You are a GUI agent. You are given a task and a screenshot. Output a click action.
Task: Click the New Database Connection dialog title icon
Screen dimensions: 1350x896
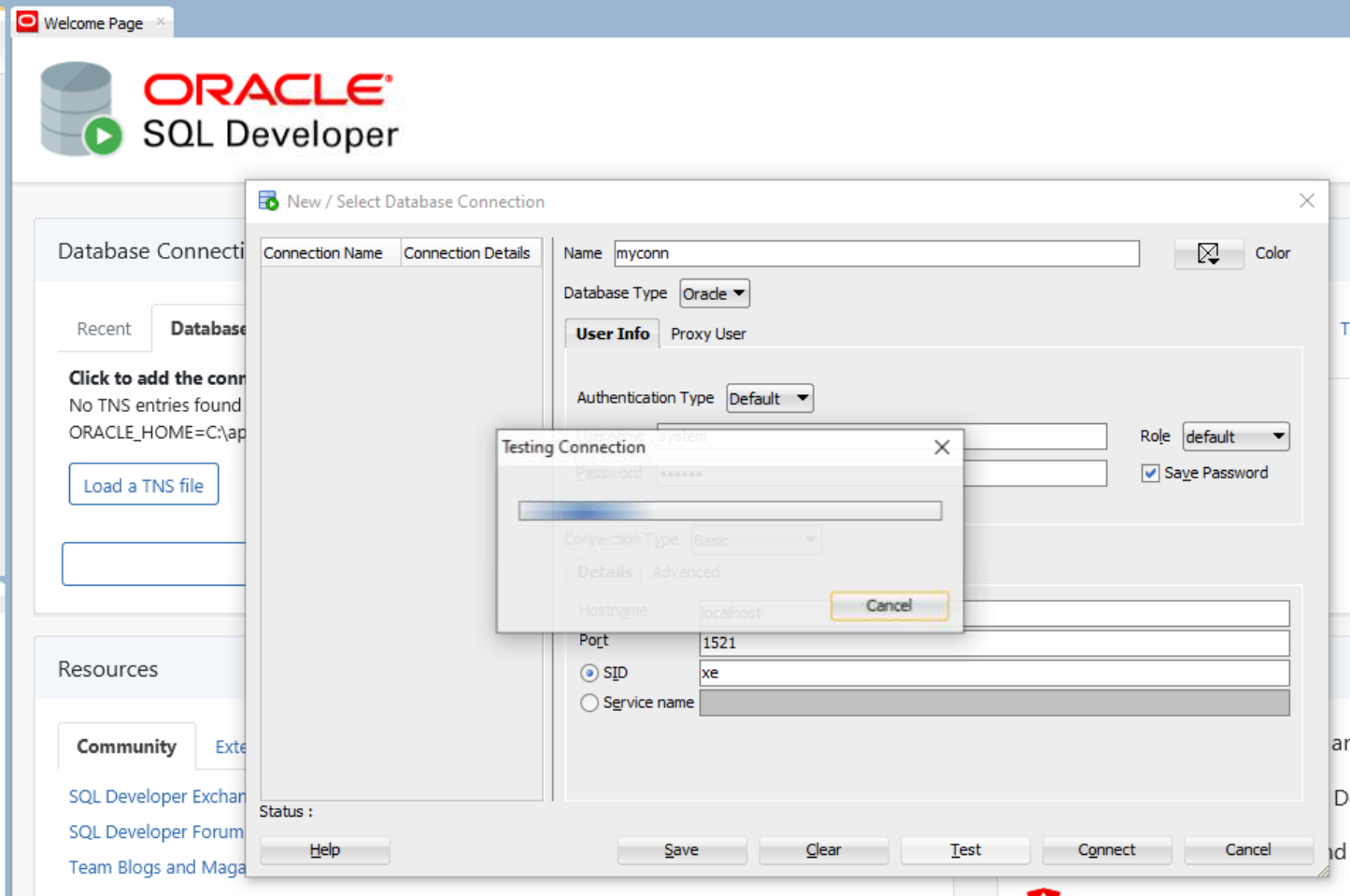268,201
